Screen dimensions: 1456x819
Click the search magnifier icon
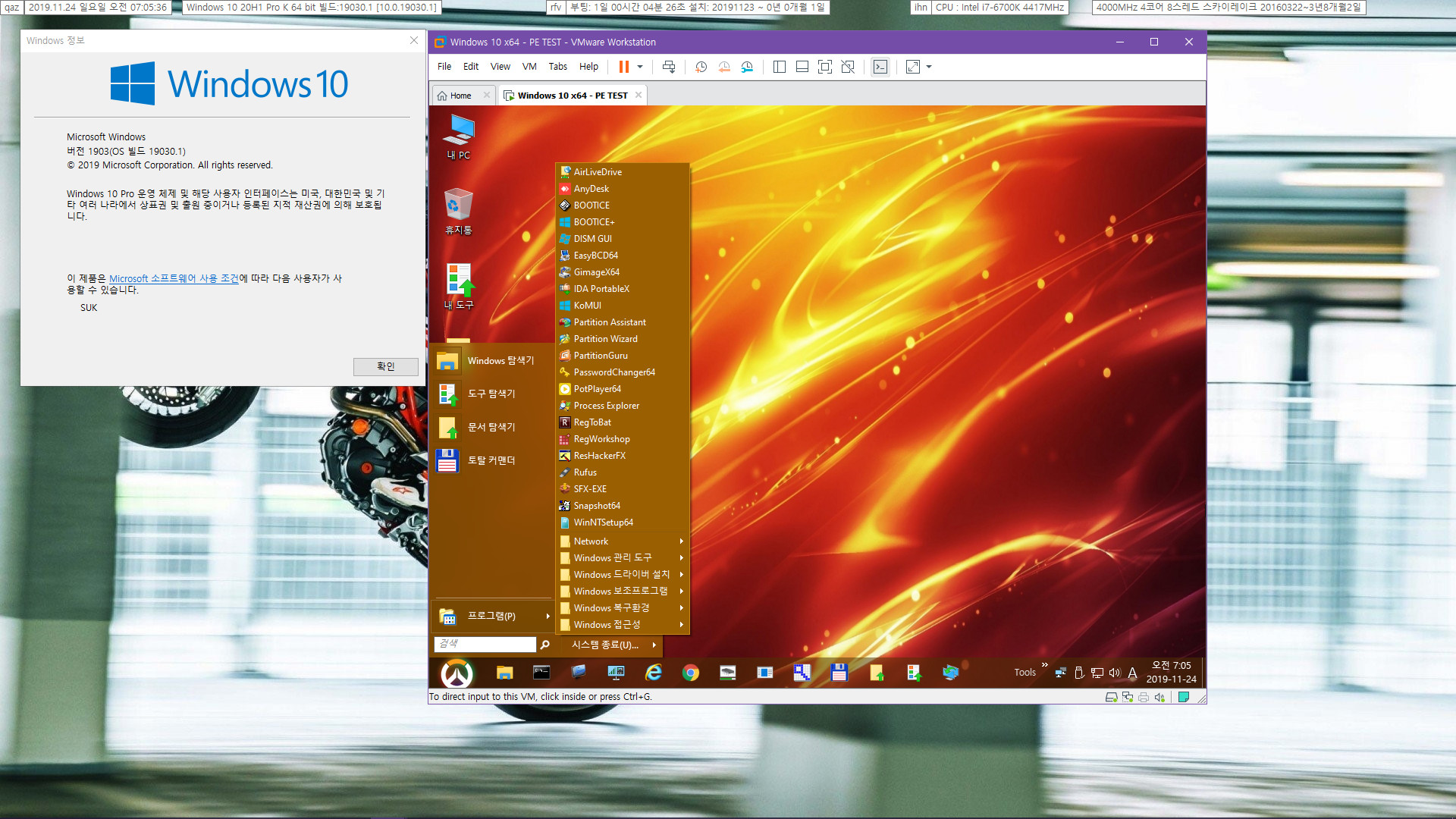click(544, 645)
